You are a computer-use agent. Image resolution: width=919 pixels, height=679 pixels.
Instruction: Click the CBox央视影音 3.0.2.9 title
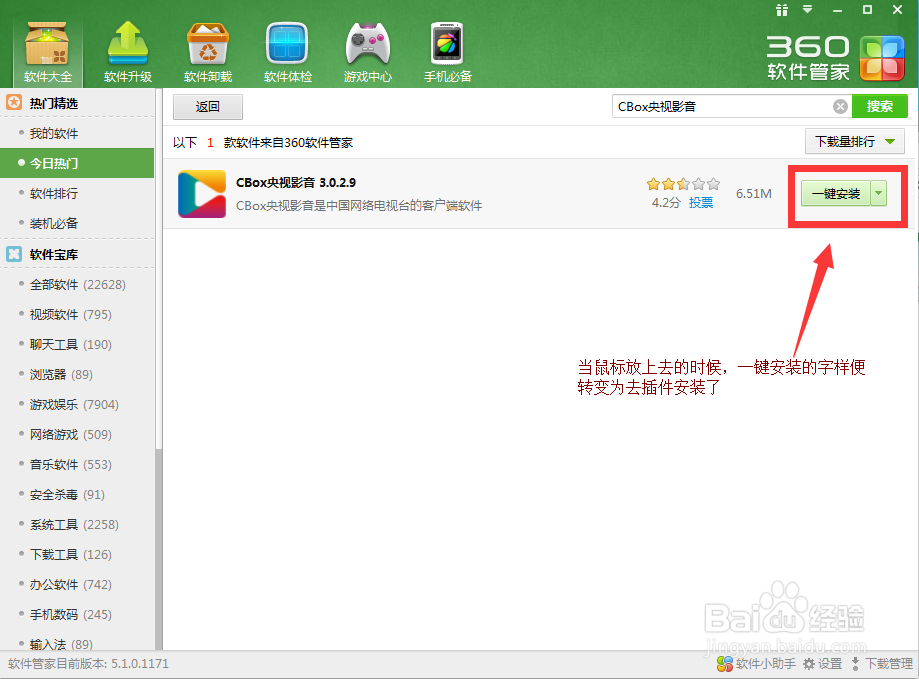[x=296, y=183]
